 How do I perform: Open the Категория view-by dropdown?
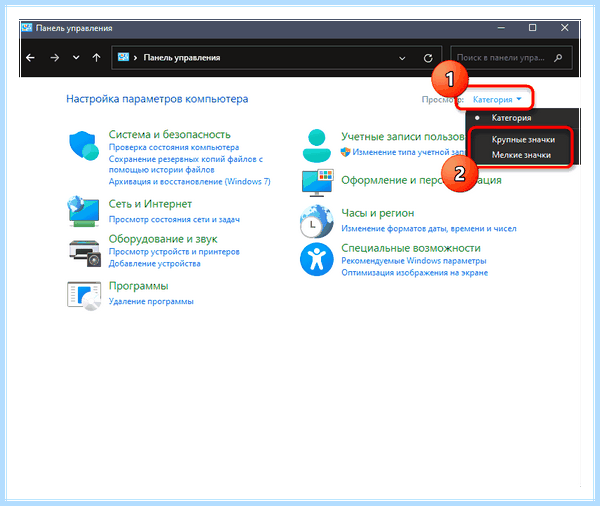[x=497, y=100]
